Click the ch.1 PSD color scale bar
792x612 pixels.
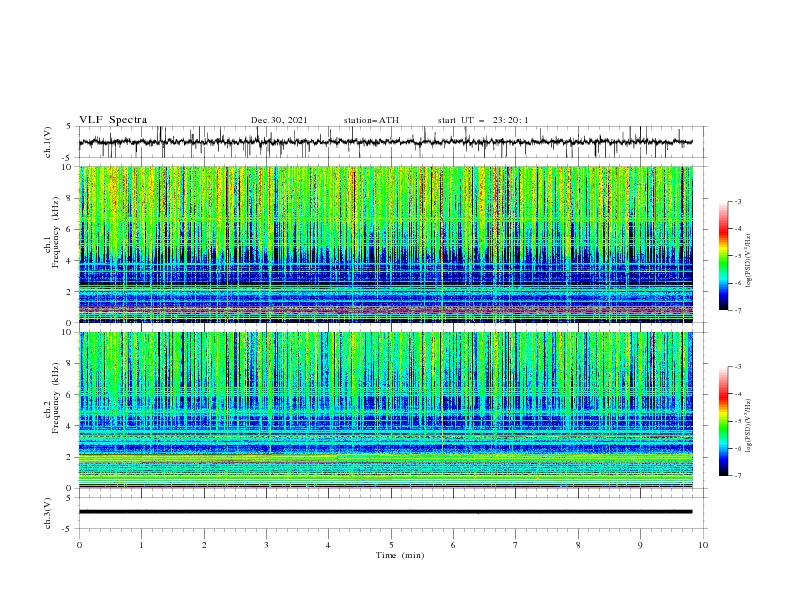click(723, 256)
